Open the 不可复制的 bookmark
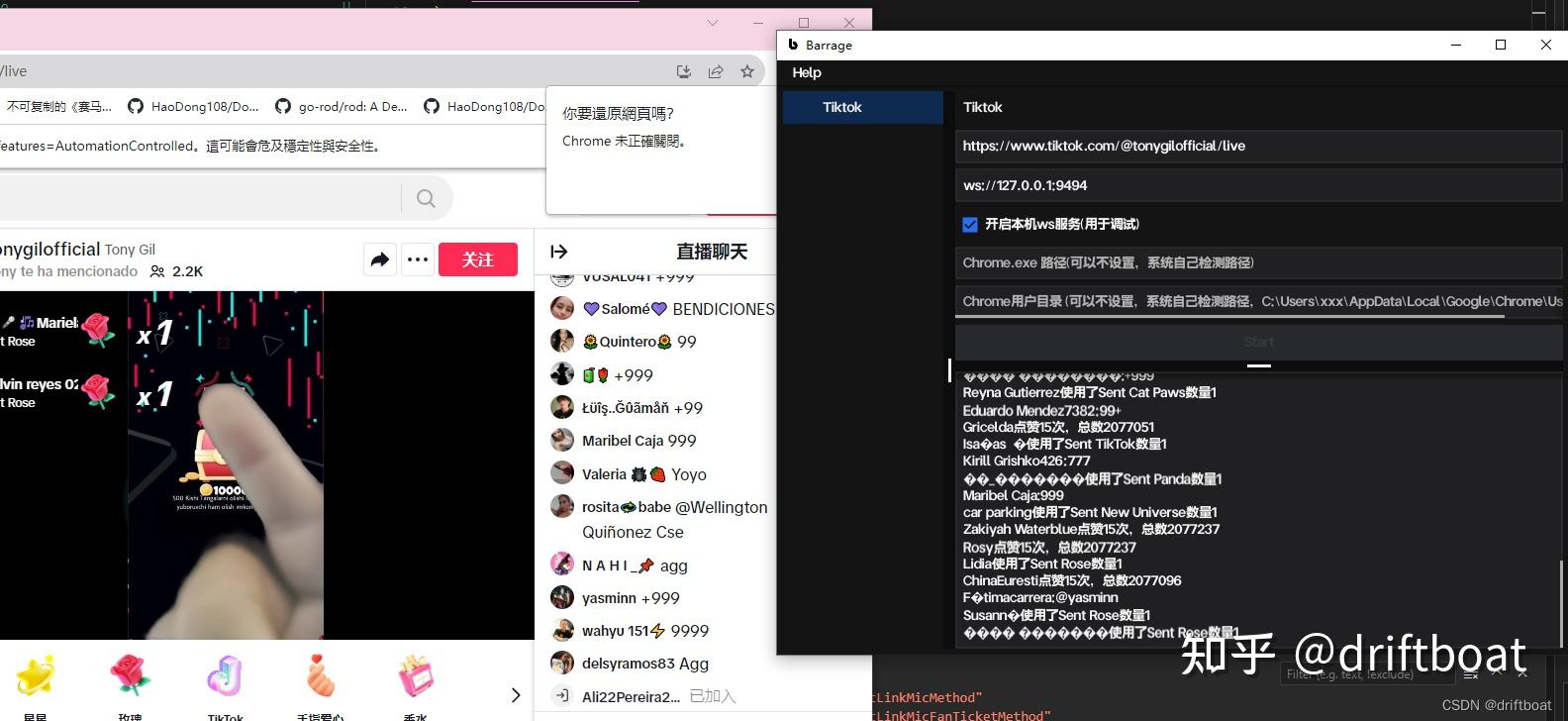The image size is (1568, 721). 58,106
